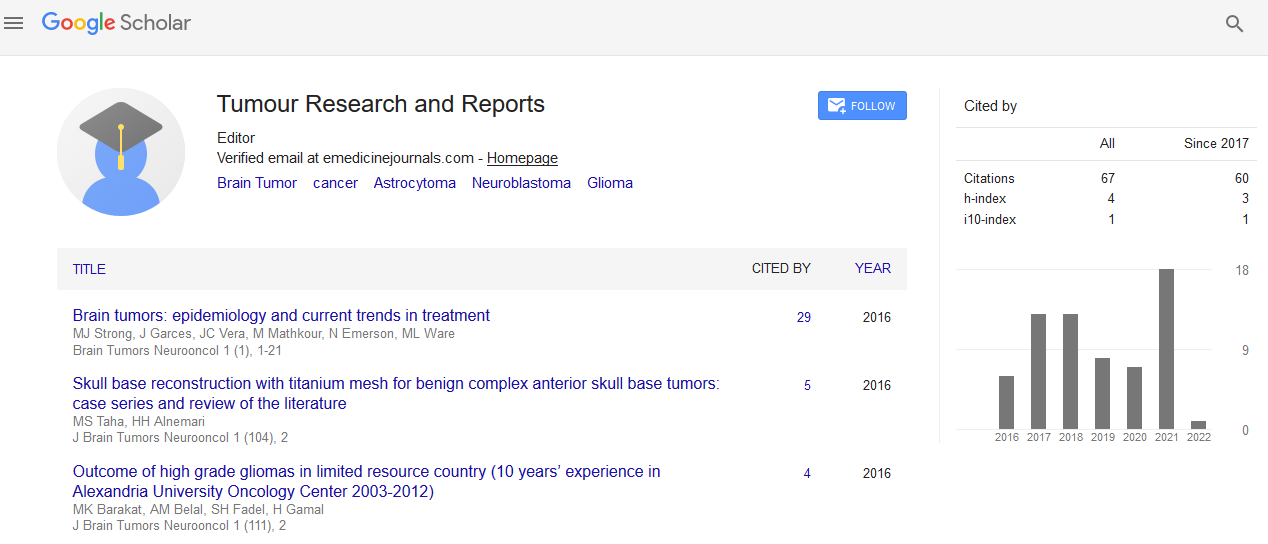
Task: Click authors line starting 'MJ Strong, J Garces'
Action: tap(264, 334)
